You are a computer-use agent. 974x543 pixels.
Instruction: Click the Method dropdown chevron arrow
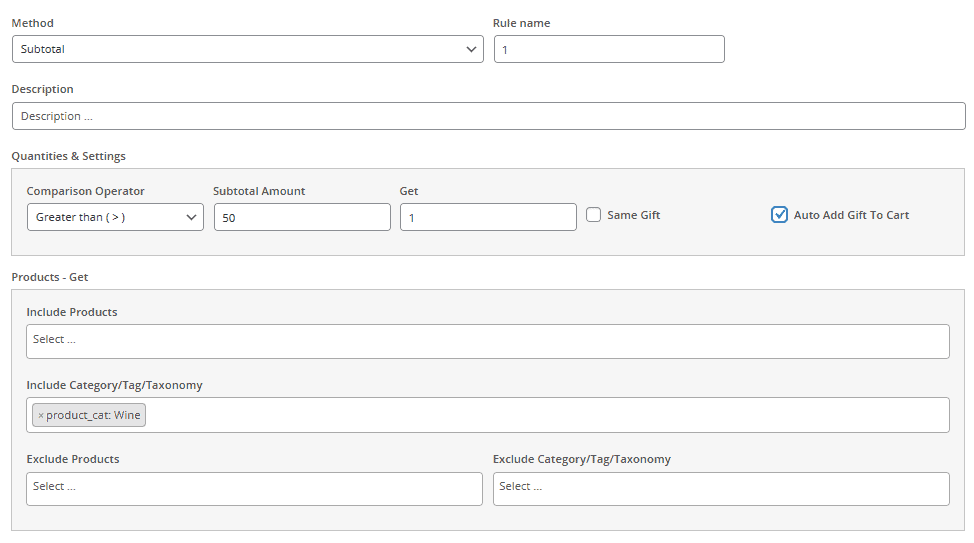472,49
